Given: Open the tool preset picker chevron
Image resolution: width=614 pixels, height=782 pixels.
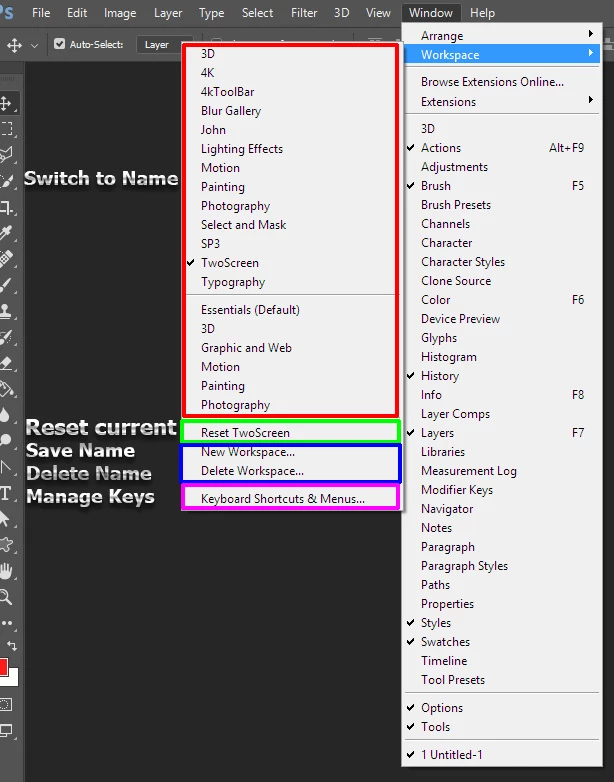Looking at the screenshot, I should click(x=34, y=45).
